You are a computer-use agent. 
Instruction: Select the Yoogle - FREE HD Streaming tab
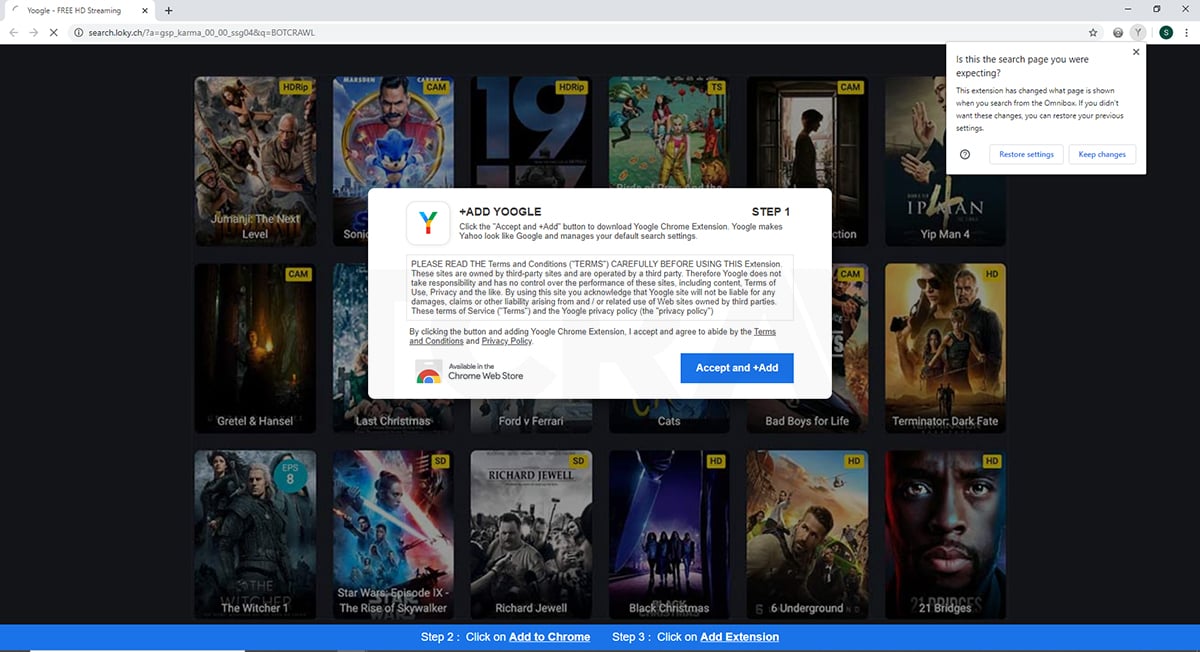(x=78, y=10)
